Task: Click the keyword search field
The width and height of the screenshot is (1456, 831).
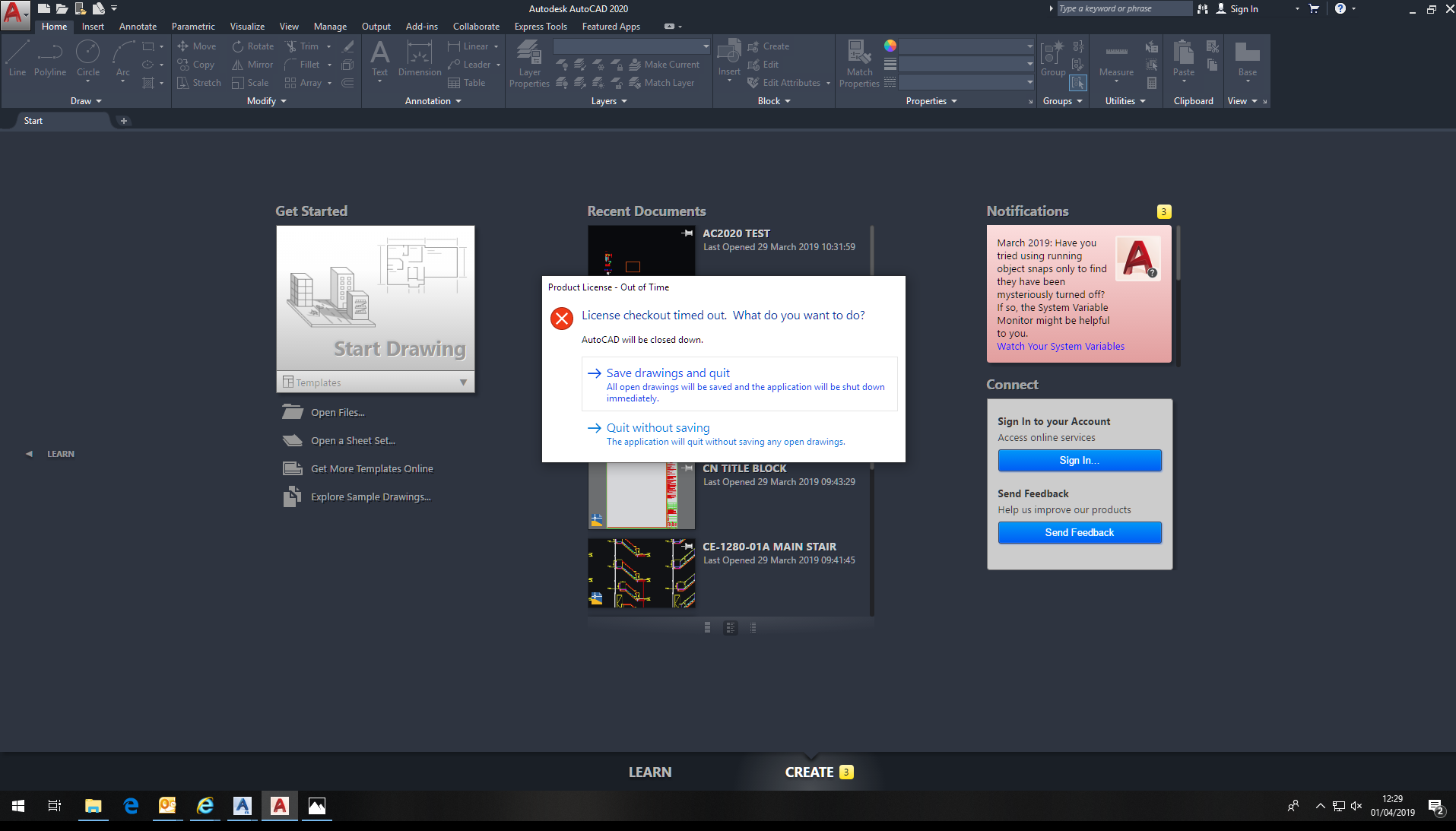Action: (x=1124, y=8)
